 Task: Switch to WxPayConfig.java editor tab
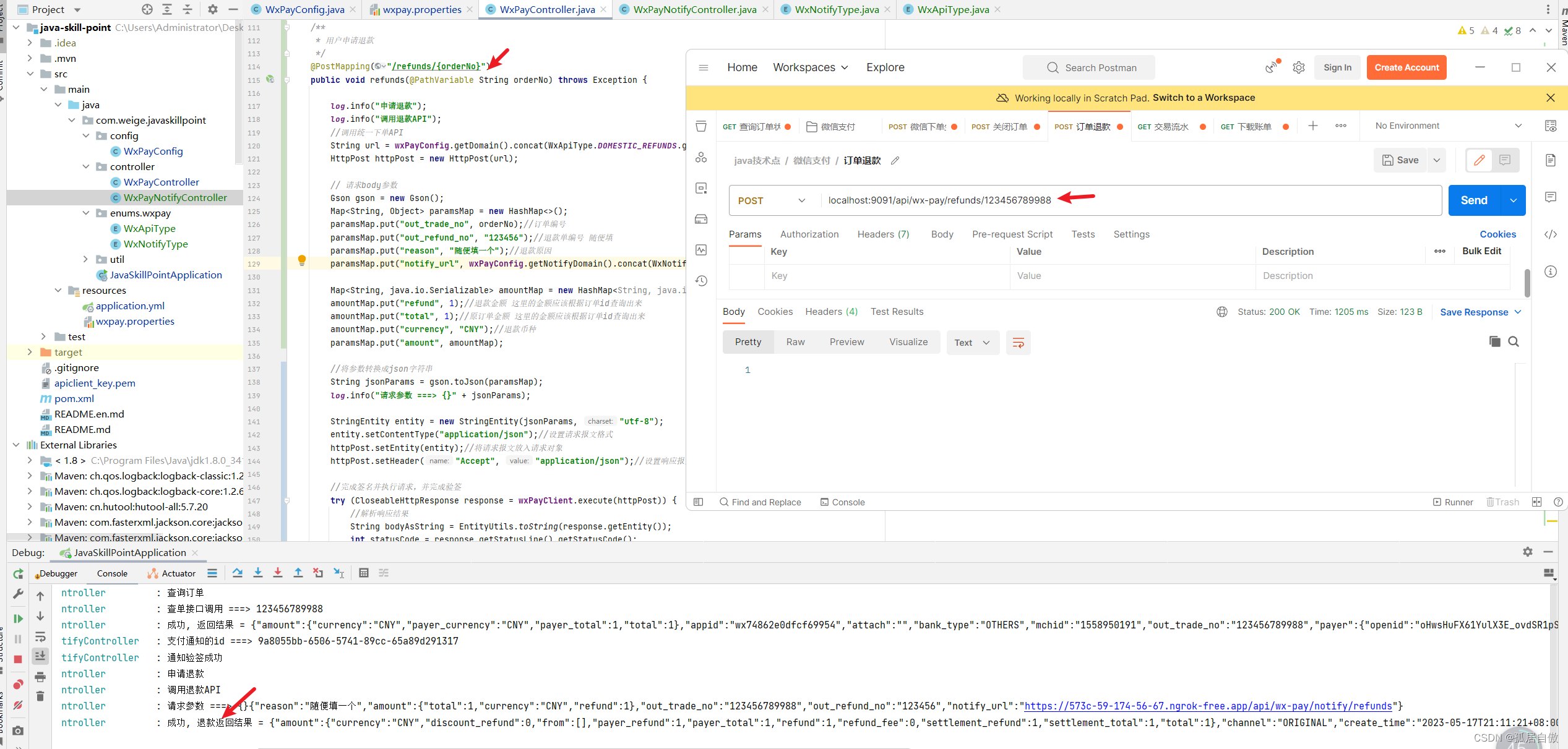pos(304,9)
